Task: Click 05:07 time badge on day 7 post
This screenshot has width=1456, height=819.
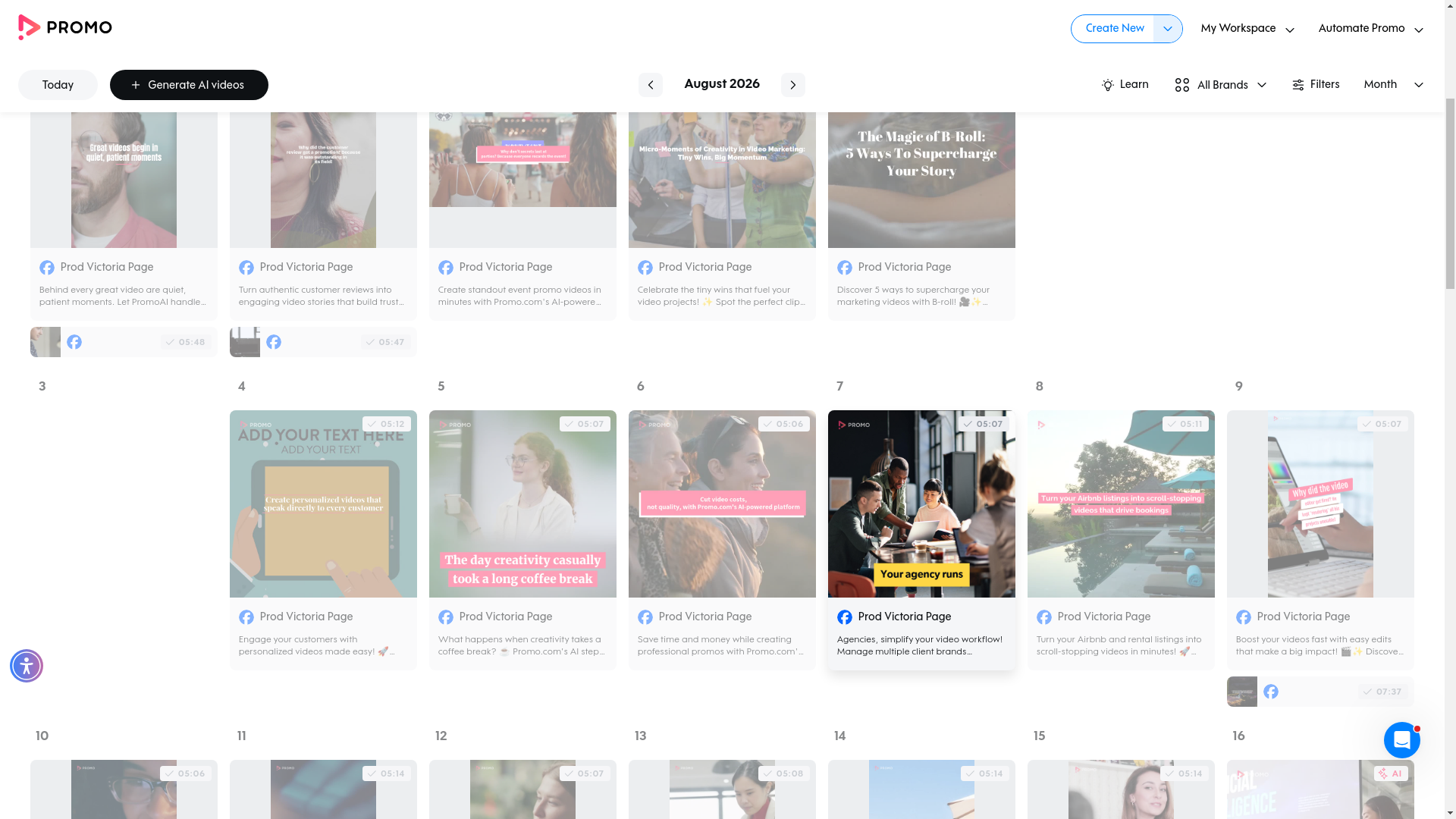Action: pos(983,424)
